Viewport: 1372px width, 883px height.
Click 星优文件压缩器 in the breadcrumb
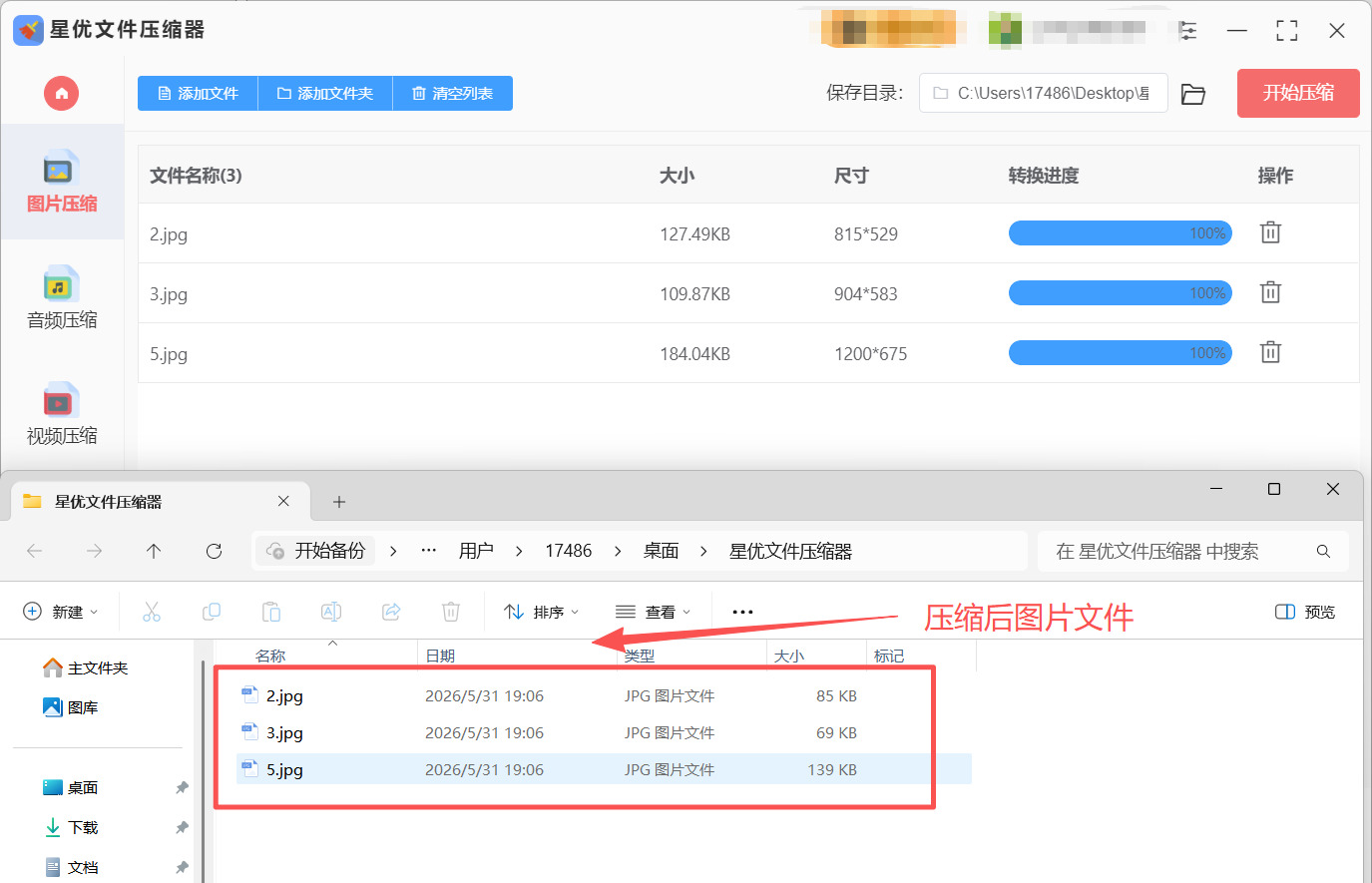point(790,551)
